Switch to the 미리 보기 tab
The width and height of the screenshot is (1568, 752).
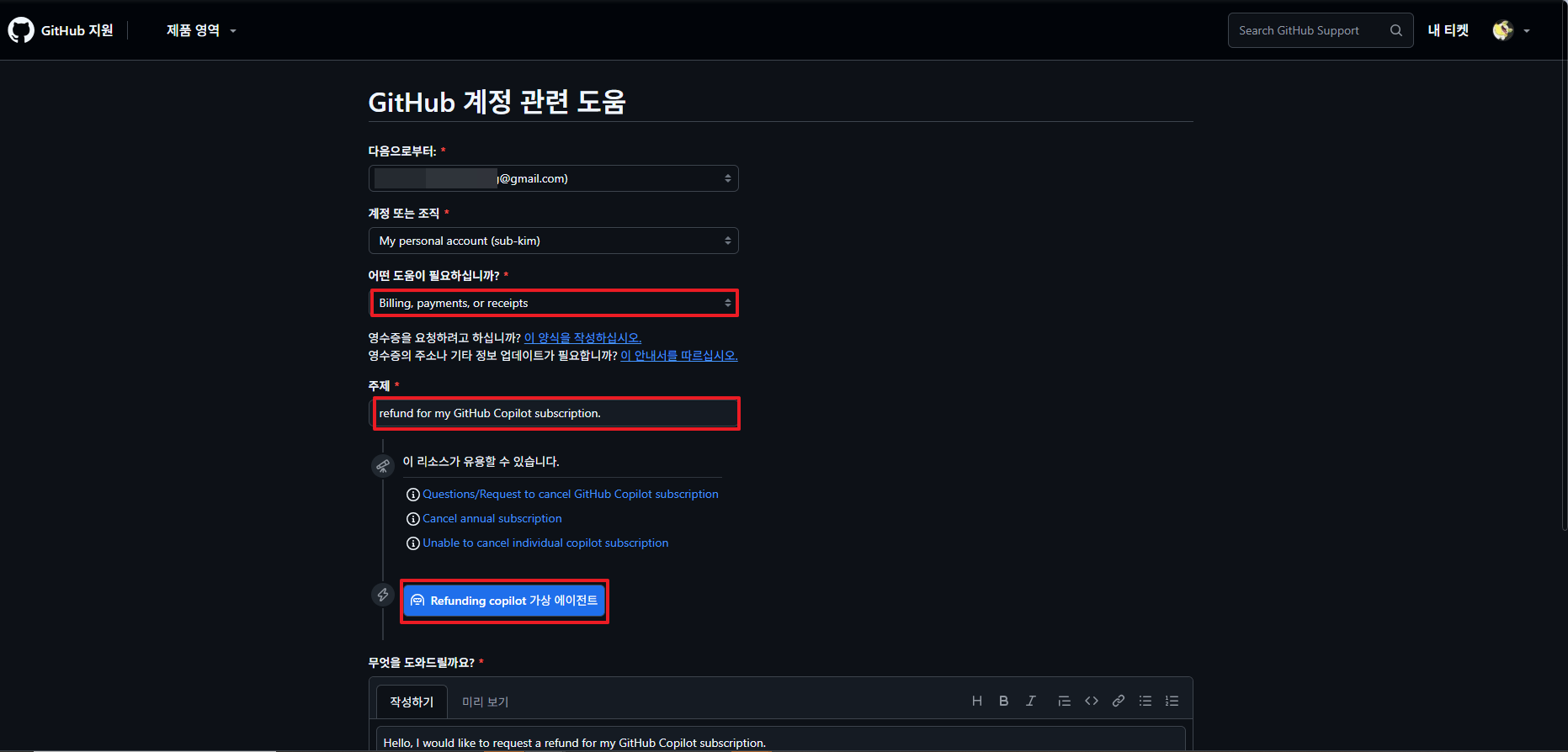pyautogui.click(x=485, y=702)
